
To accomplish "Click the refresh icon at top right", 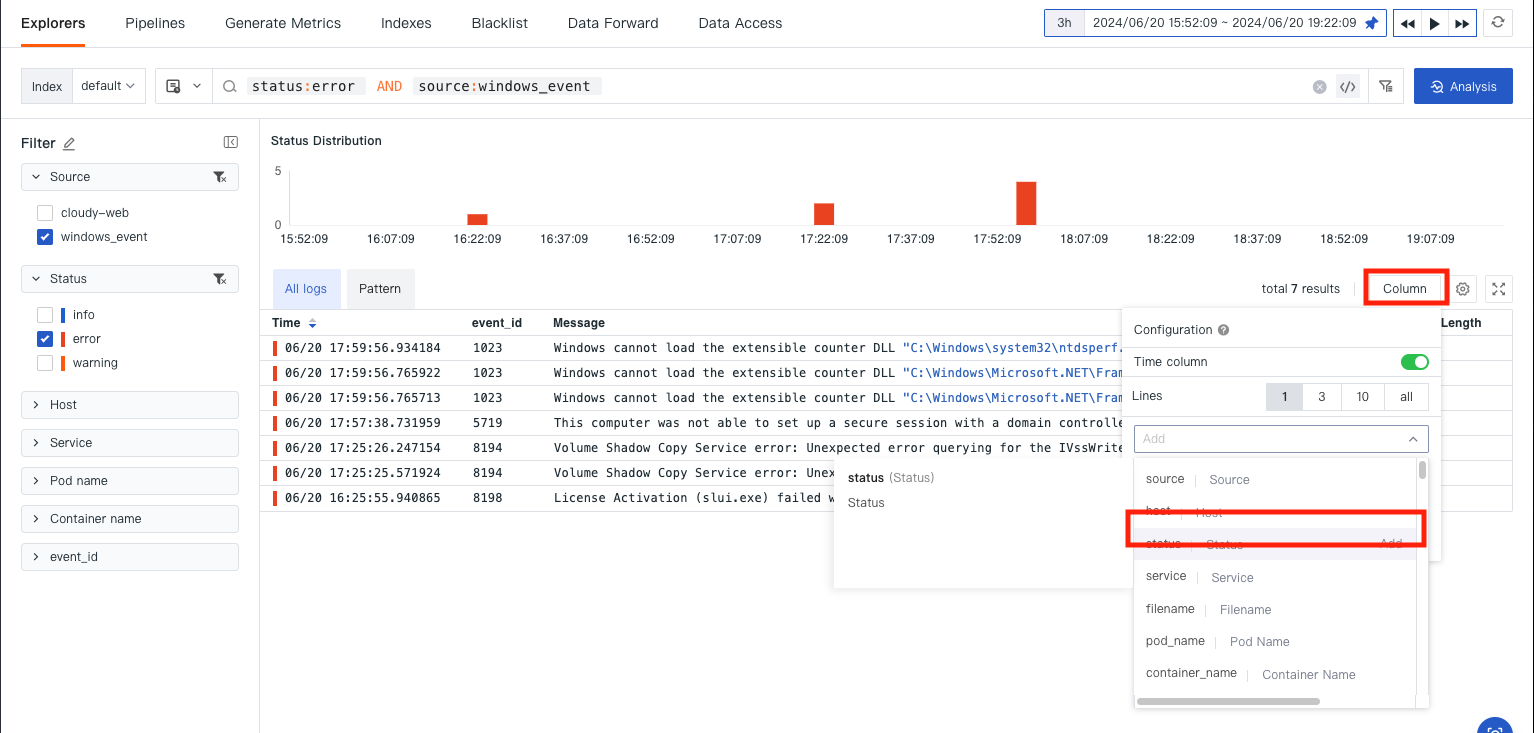I will pos(1498,22).
